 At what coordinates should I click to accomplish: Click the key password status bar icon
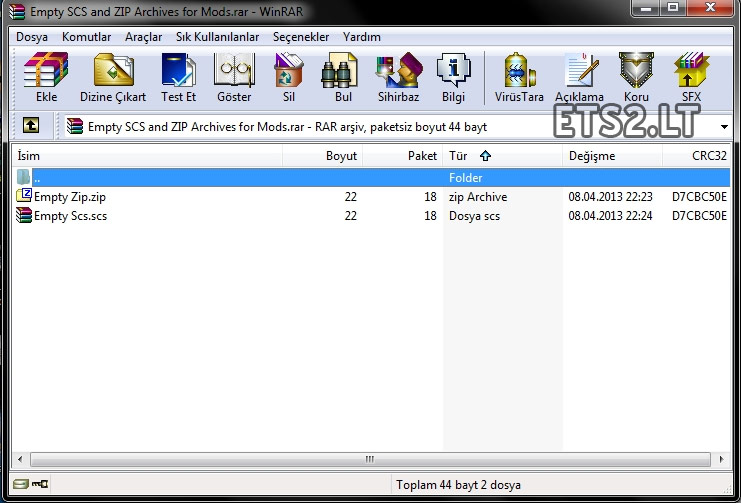[x=40, y=484]
